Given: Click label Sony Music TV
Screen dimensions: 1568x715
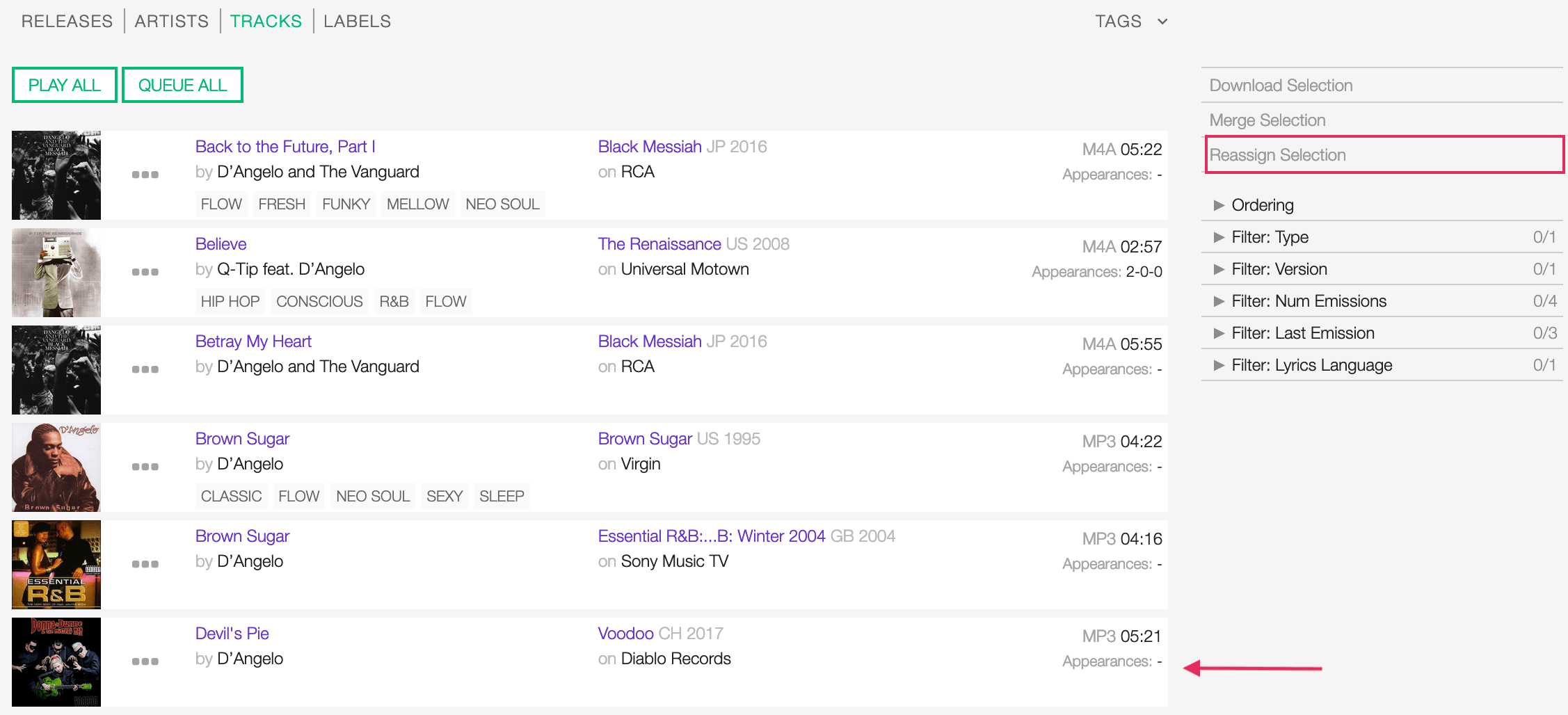Looking at the screenshot, I should [x=674, y=561].
